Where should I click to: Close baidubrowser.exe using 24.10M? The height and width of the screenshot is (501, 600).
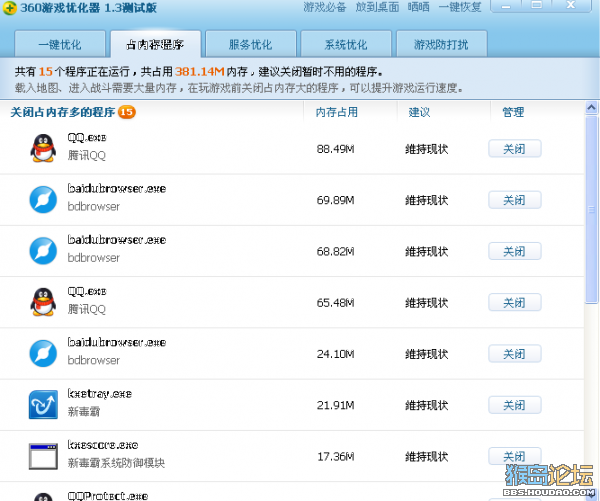[515, 354]
